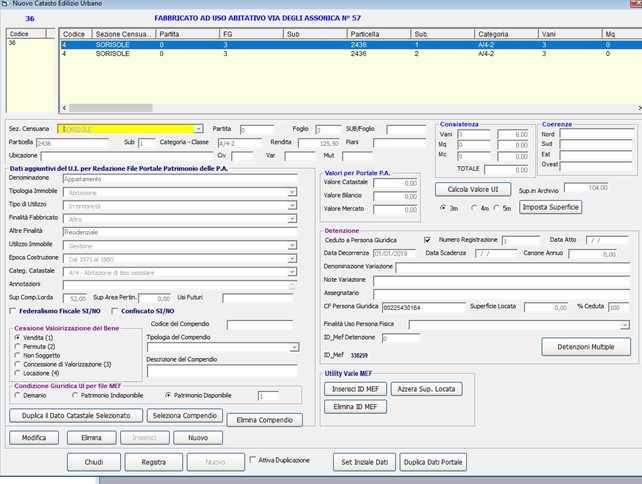Click the Categoria column header
The height and width of the screenshot is (484, 642).
click(506, 34)
